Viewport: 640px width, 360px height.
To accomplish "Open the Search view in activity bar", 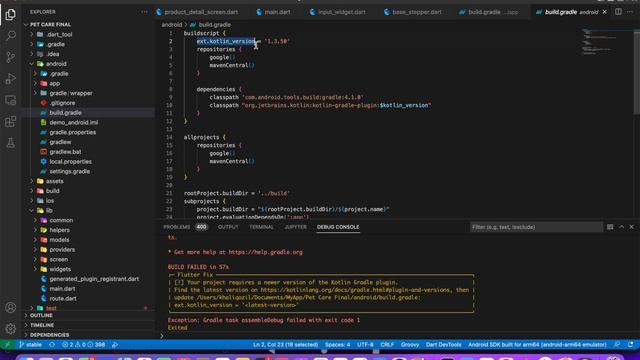I will pos(11,36).
